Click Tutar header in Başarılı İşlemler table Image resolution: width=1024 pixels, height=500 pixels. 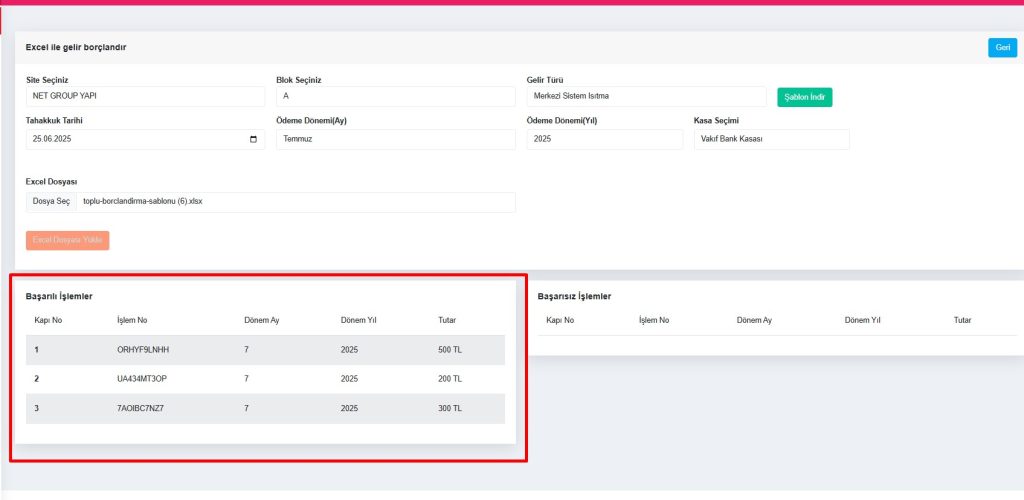pos(447,320)
